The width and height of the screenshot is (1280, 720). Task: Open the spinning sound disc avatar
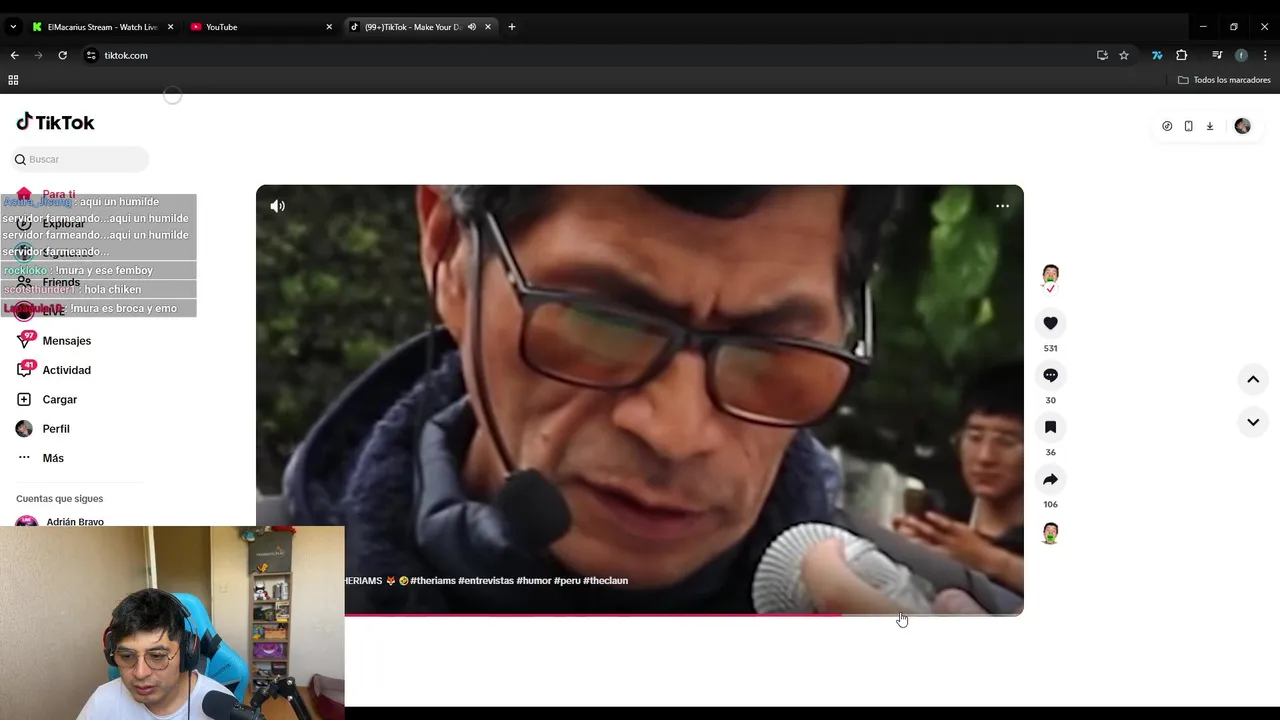tap(1050, 533)
